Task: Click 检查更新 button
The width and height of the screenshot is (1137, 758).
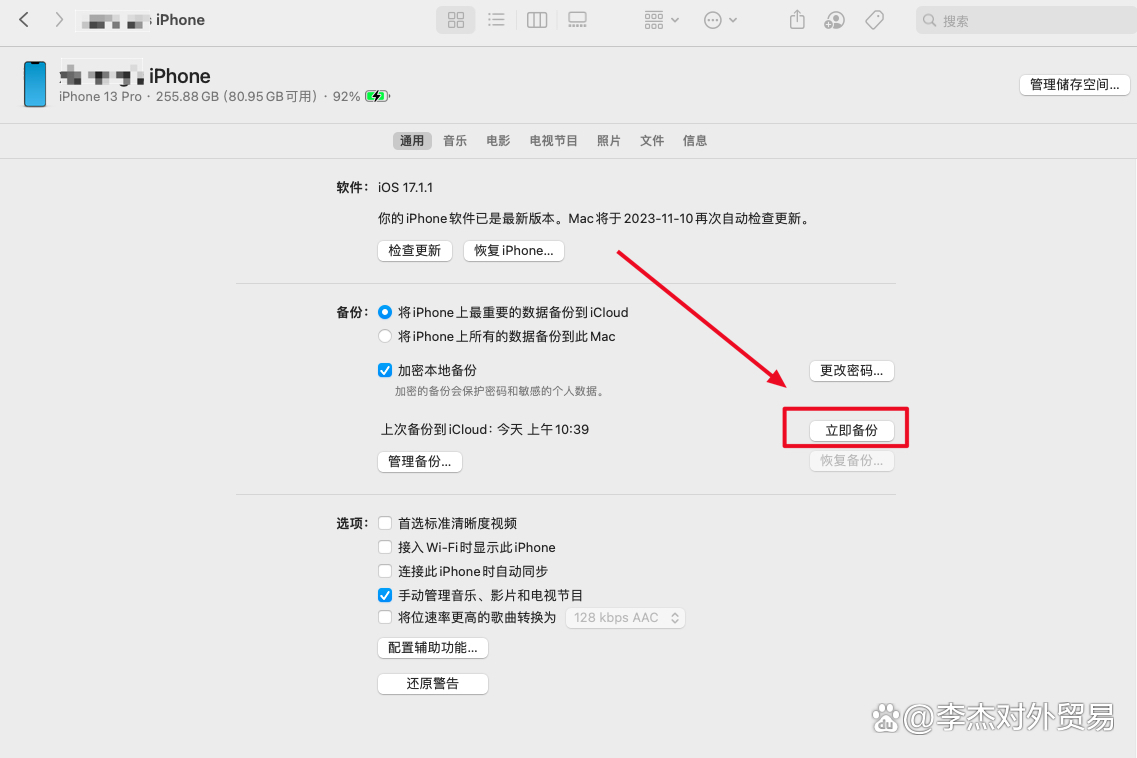Action: (415, 251)
